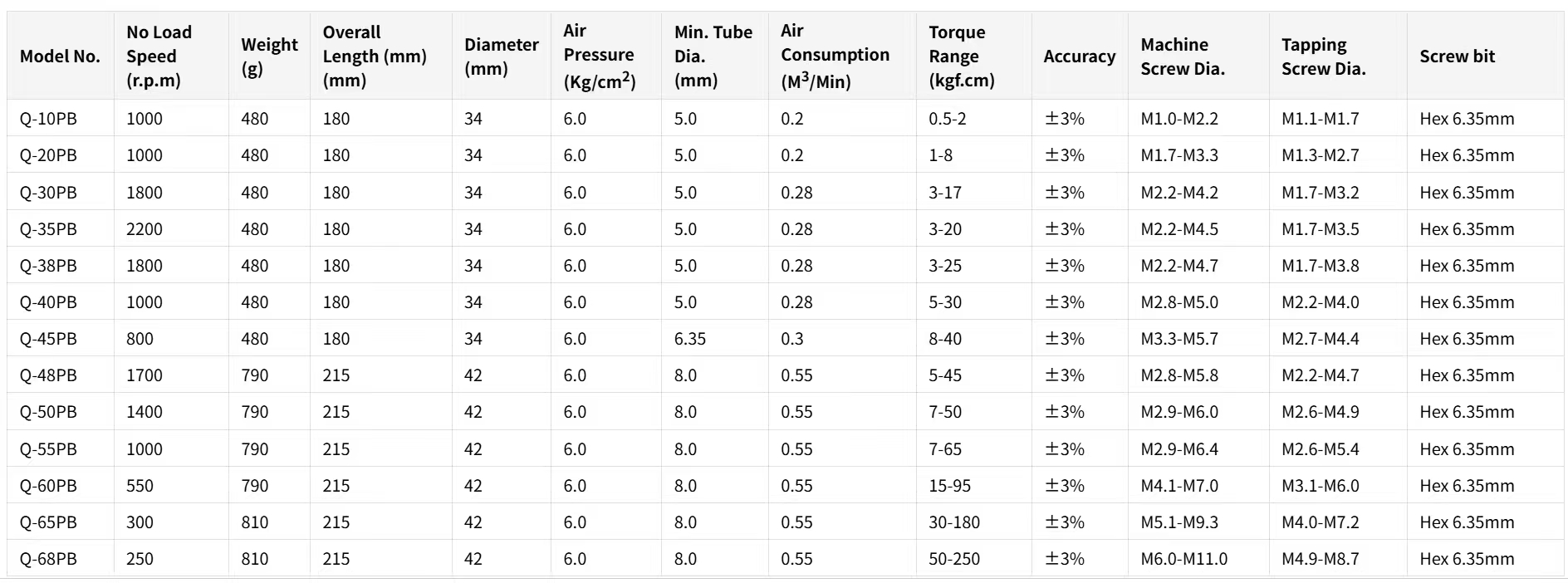Viewport: 1568px width, 583px height.
Task: Click the Accuracy column header
Action: [x=1079, y=56]
